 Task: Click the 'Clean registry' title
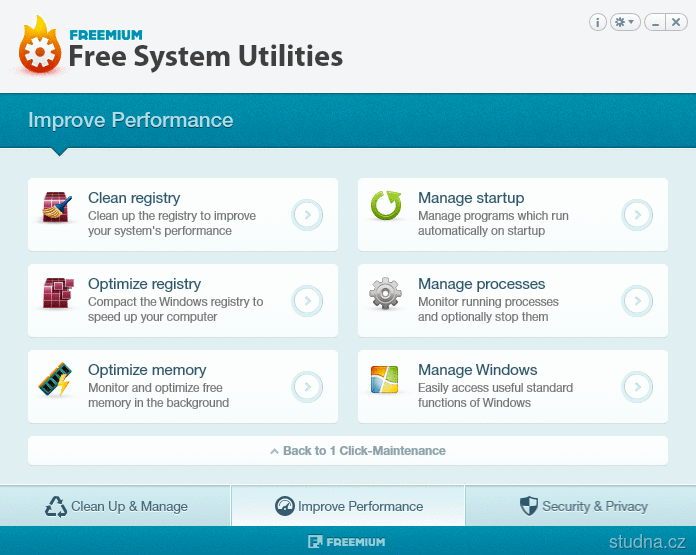pos(134,198)
